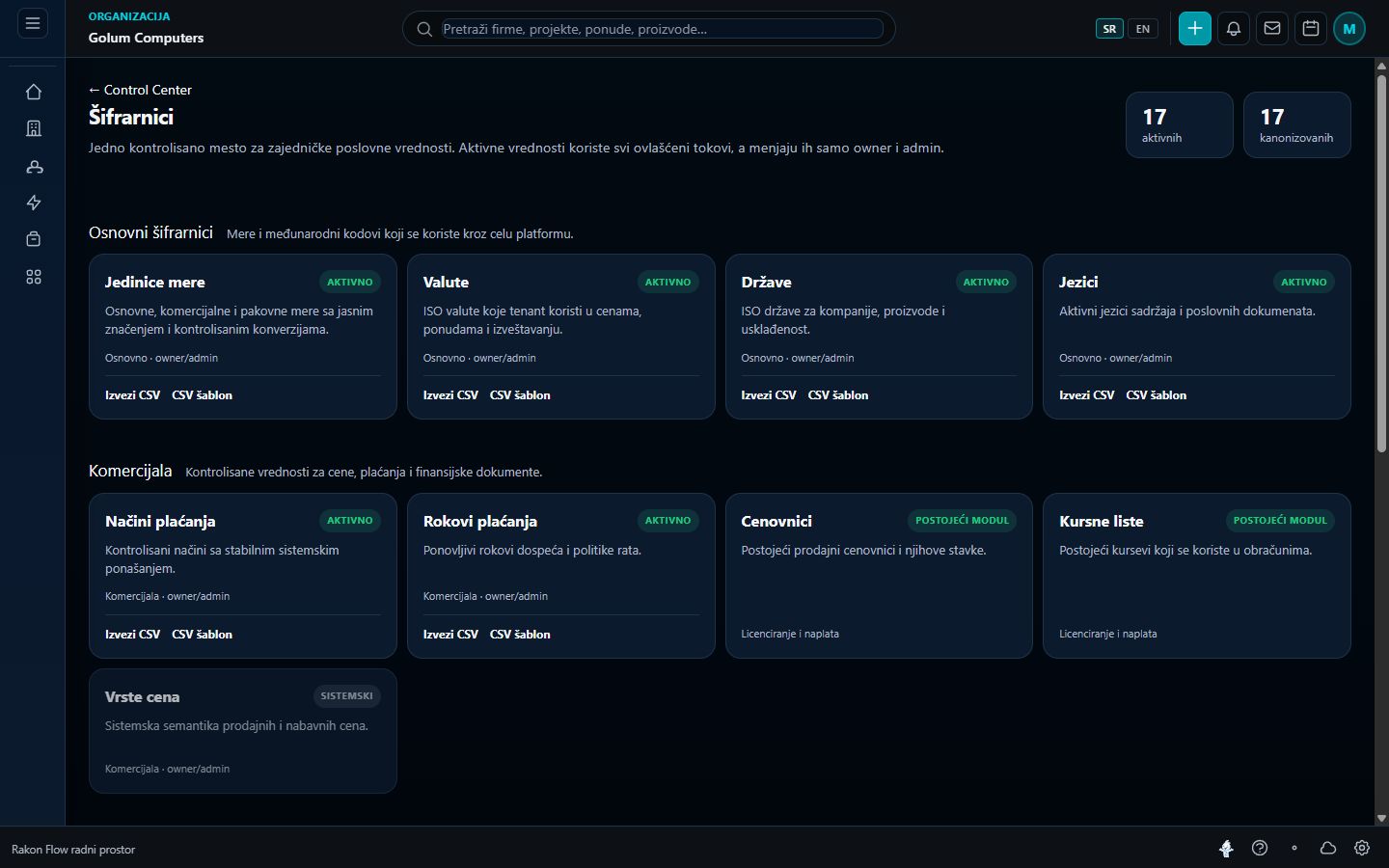Click the teal plus create button
Screen dimensions: 1389x868
(x=1194, y=28)
